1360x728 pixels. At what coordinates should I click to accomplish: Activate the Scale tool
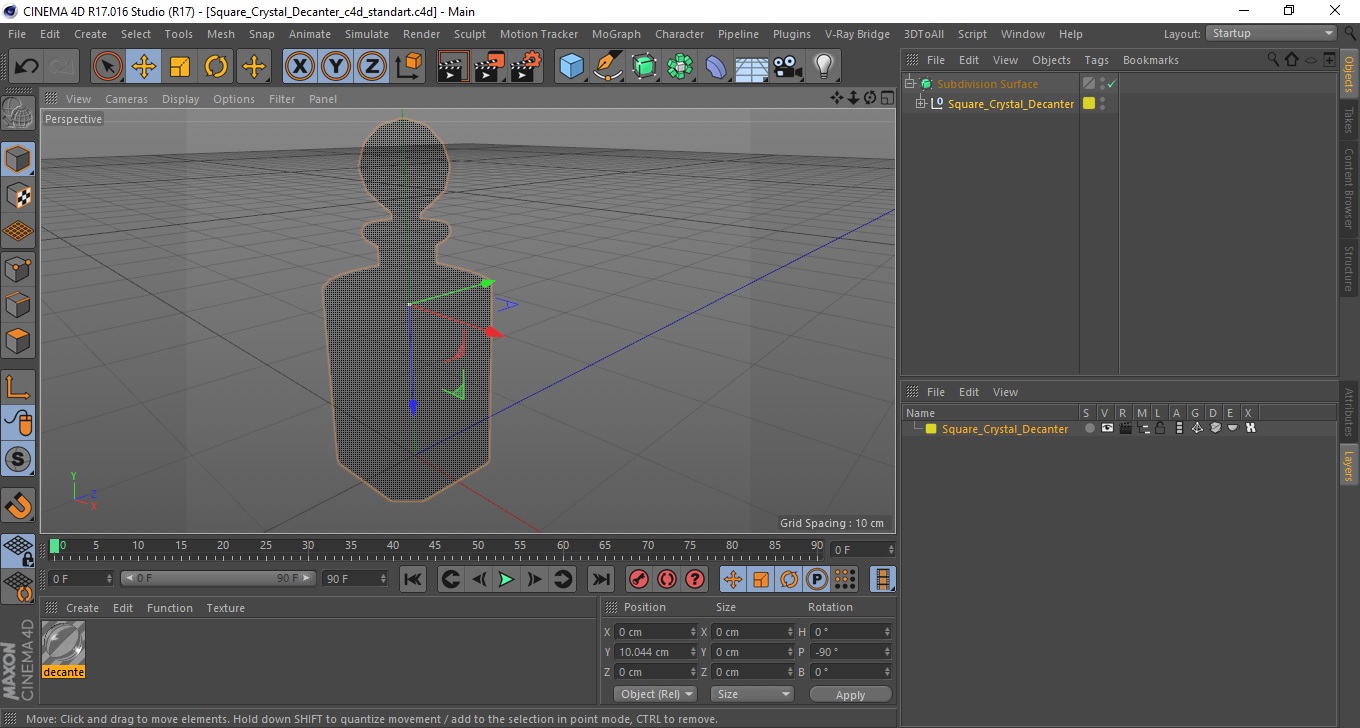180,67
